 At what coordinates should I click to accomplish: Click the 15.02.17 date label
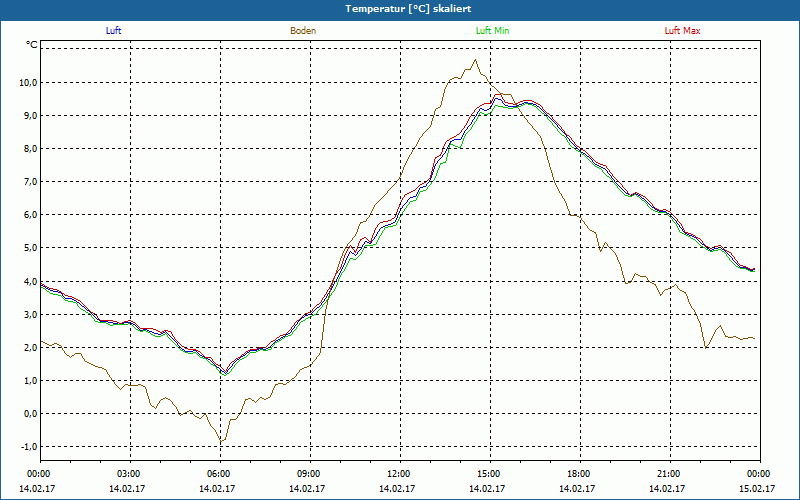coord(757,489)
